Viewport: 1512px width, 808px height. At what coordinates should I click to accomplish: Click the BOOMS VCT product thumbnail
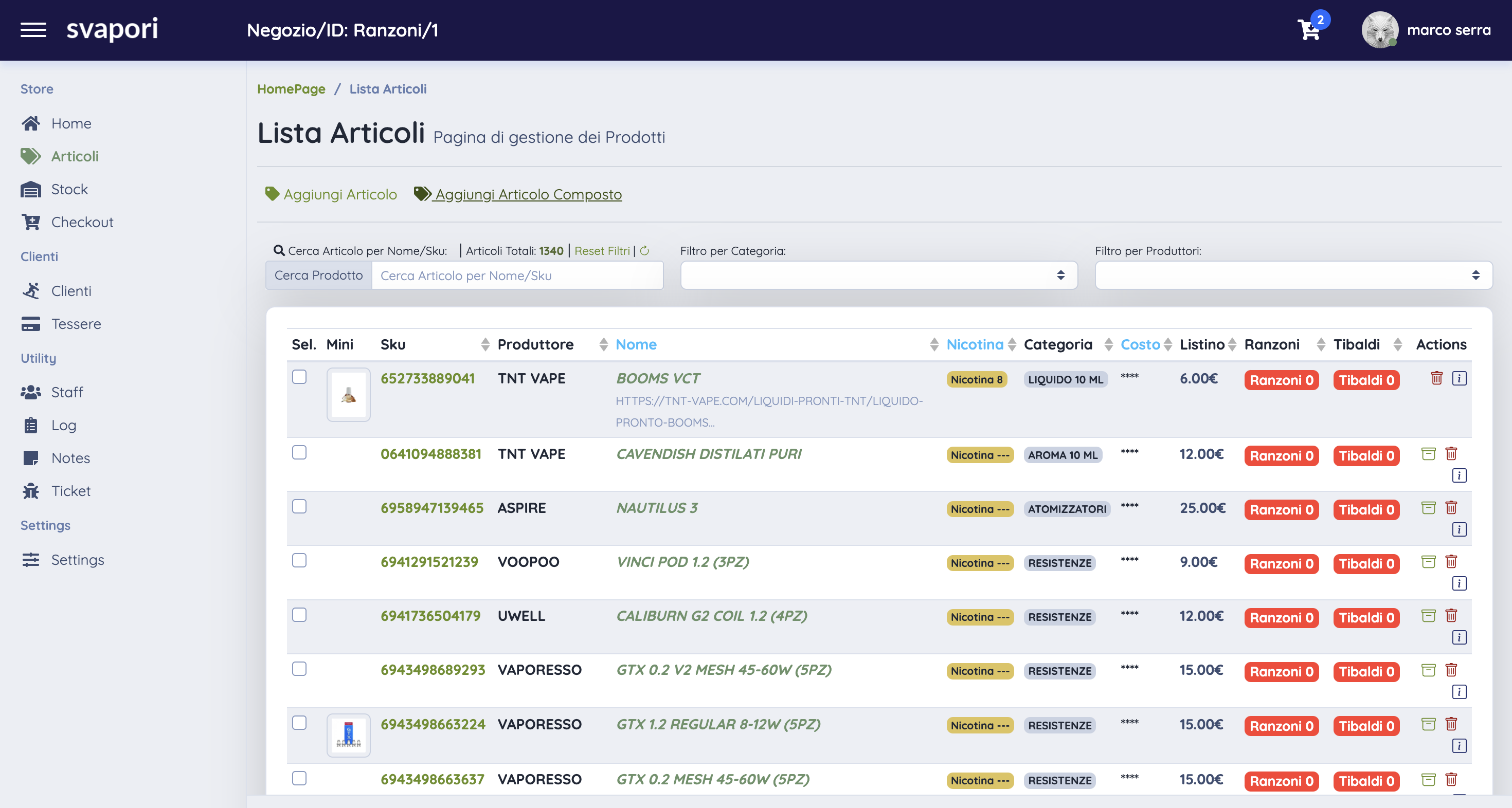pyautogui.click(x=349, y=395)
